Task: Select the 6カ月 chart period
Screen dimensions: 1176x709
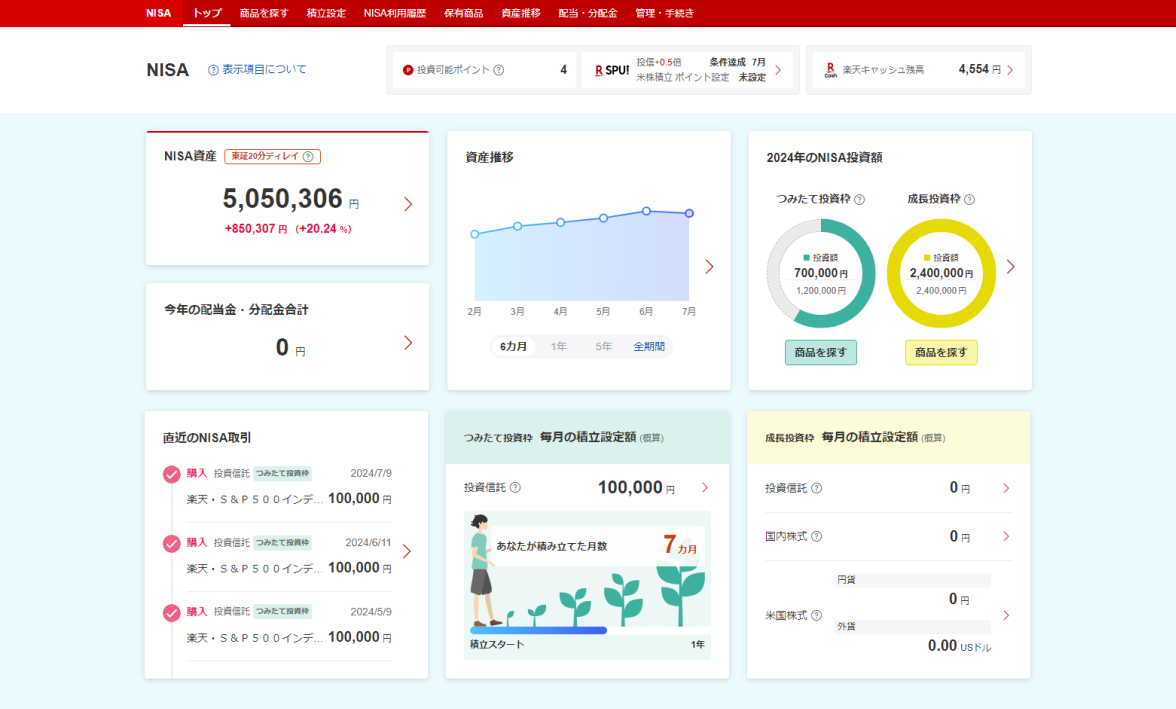Action: tap(513, 346)
